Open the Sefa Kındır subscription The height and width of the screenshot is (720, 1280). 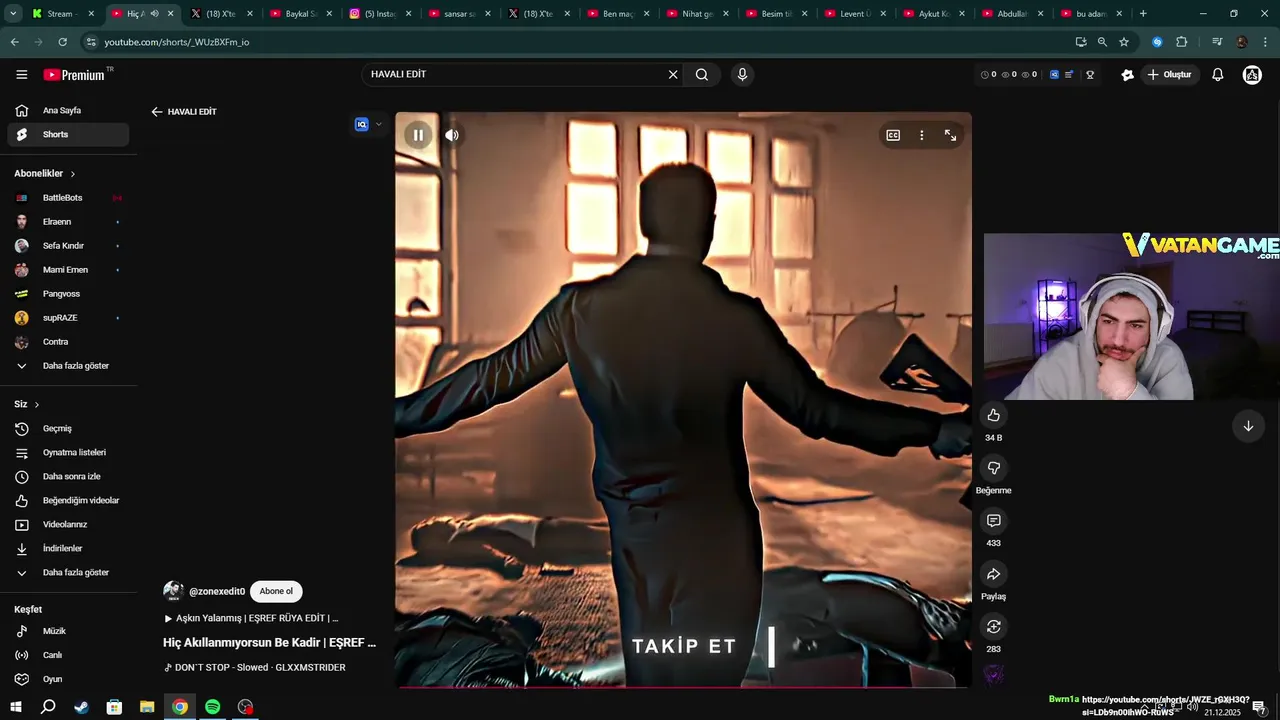pyautogui.click(x=68, y=246)
